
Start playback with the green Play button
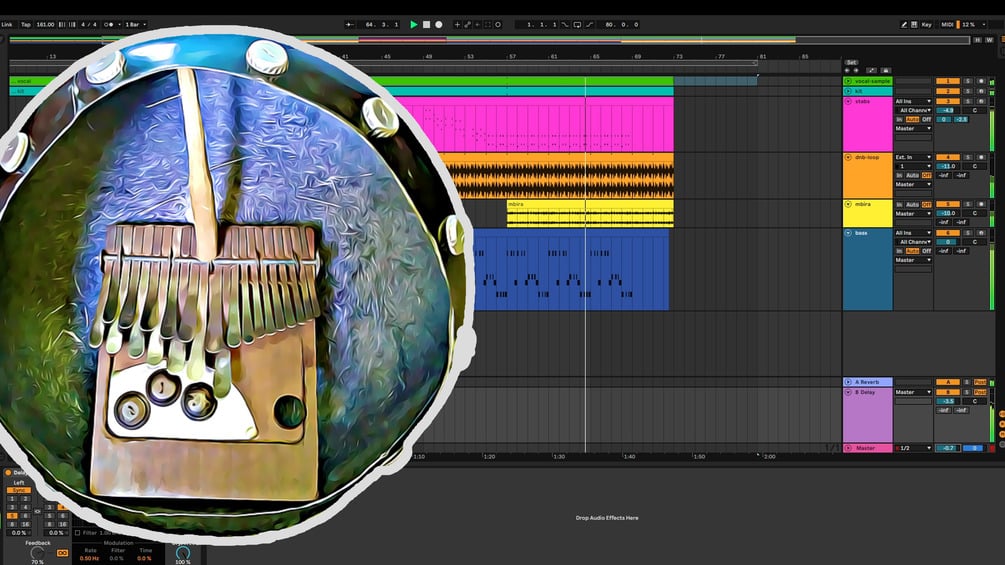pos(413,24)
